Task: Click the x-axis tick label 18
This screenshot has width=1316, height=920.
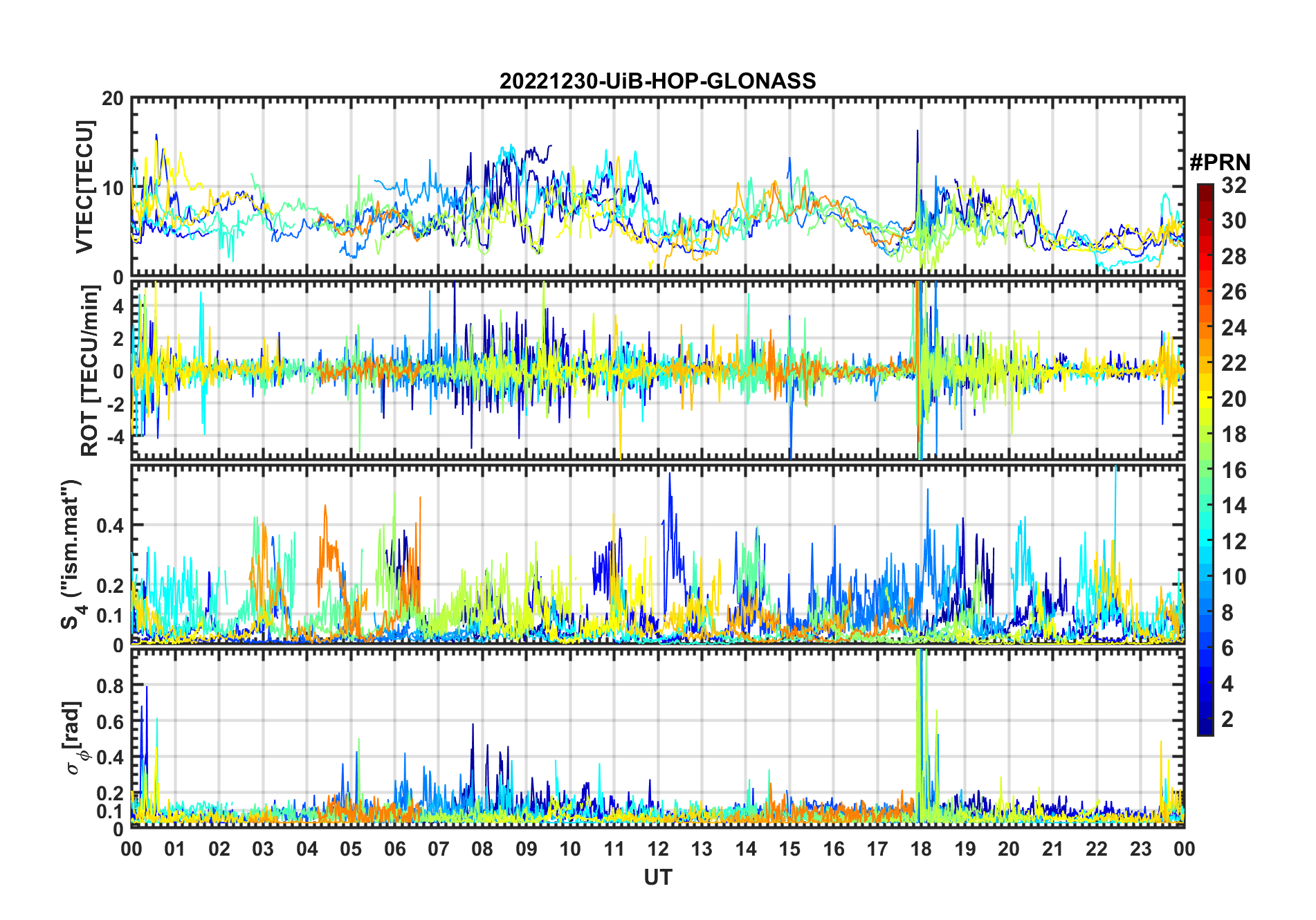Action: pyautogui.click(x=921, y=849)
